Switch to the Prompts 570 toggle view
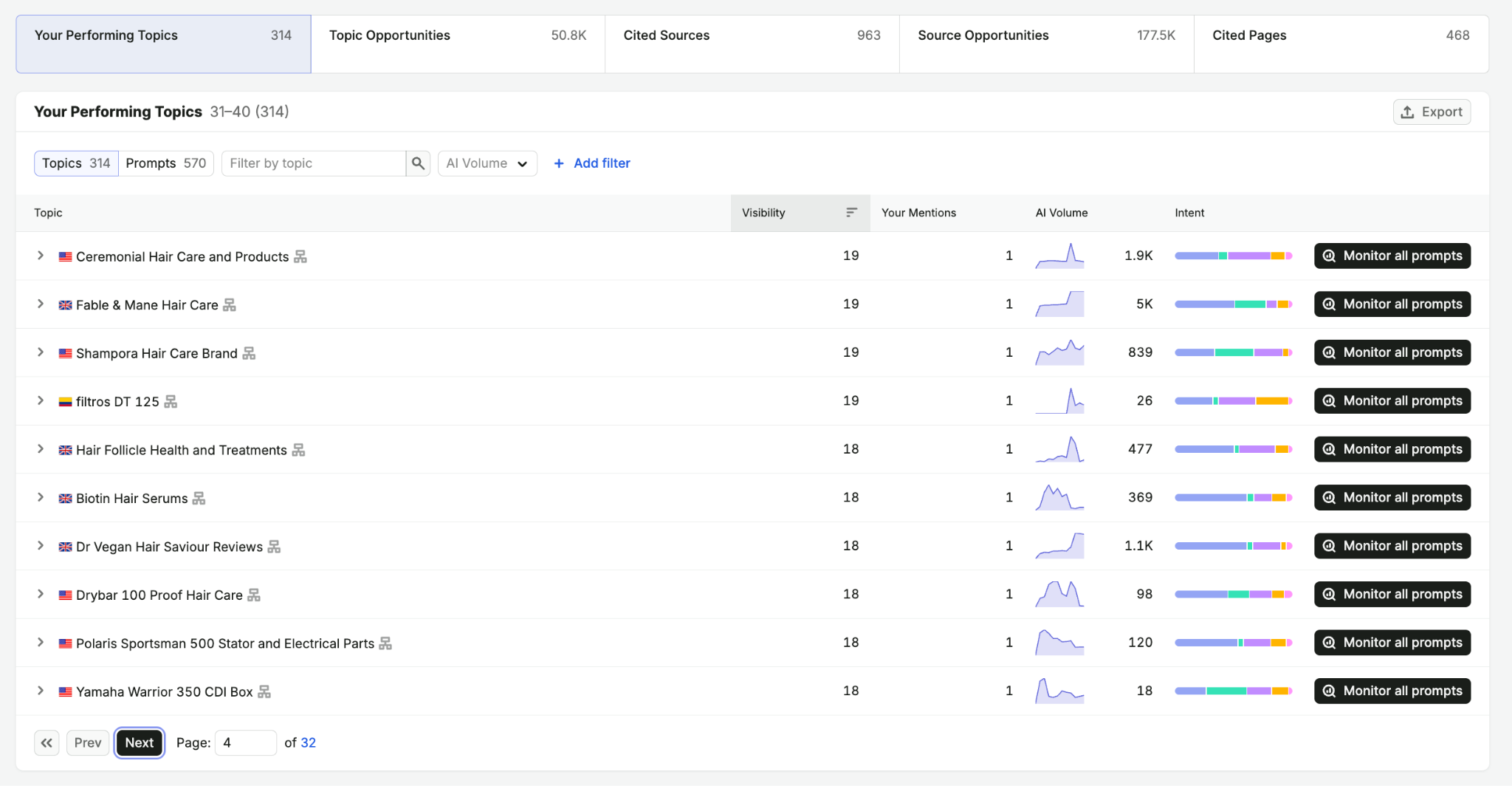The width and height of the screenshot is (1512, 786). [x=166, y=163]
